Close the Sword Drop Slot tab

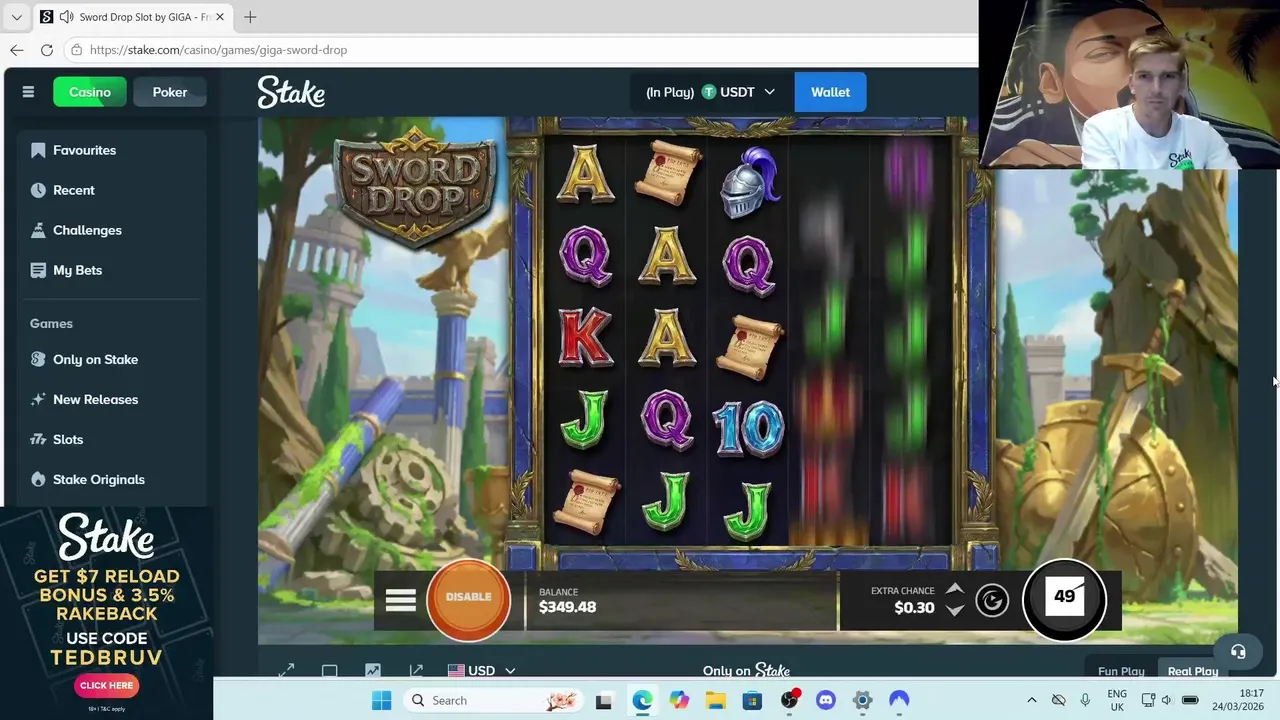(220, 17)
